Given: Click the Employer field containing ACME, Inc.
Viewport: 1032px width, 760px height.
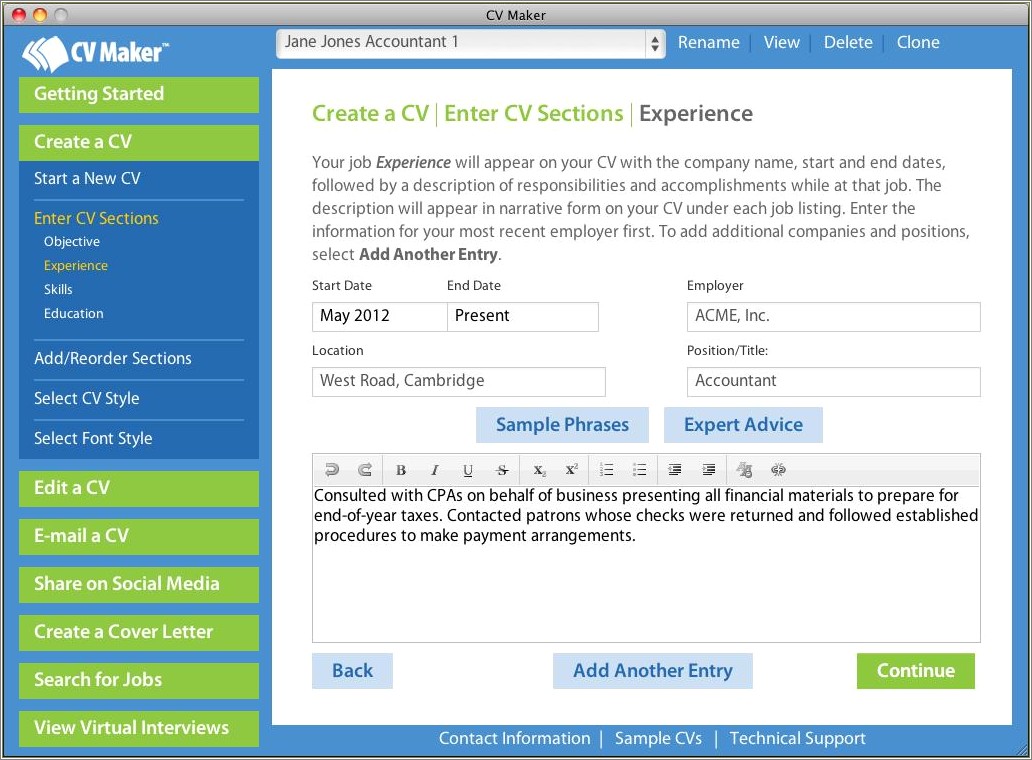Looking at the screenshot, I should [833, 316].
